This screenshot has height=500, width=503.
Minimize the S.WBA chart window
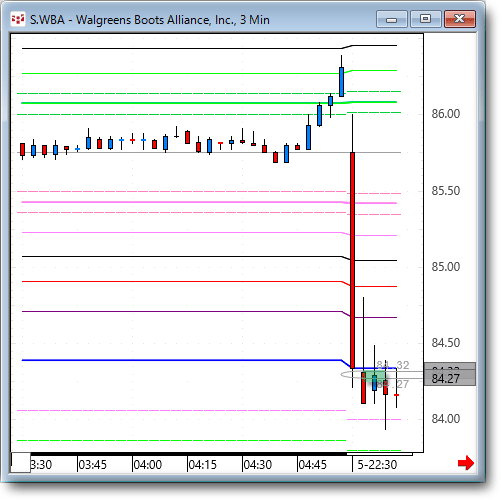(392, 19)
